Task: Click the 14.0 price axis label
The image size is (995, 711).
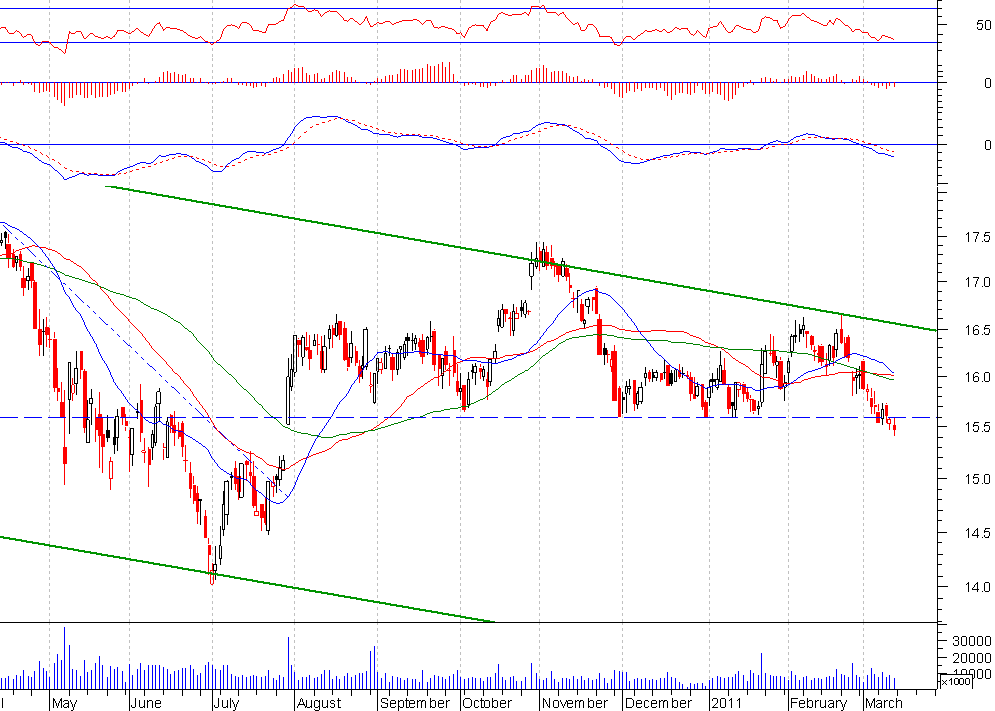Action: point(977,588)
